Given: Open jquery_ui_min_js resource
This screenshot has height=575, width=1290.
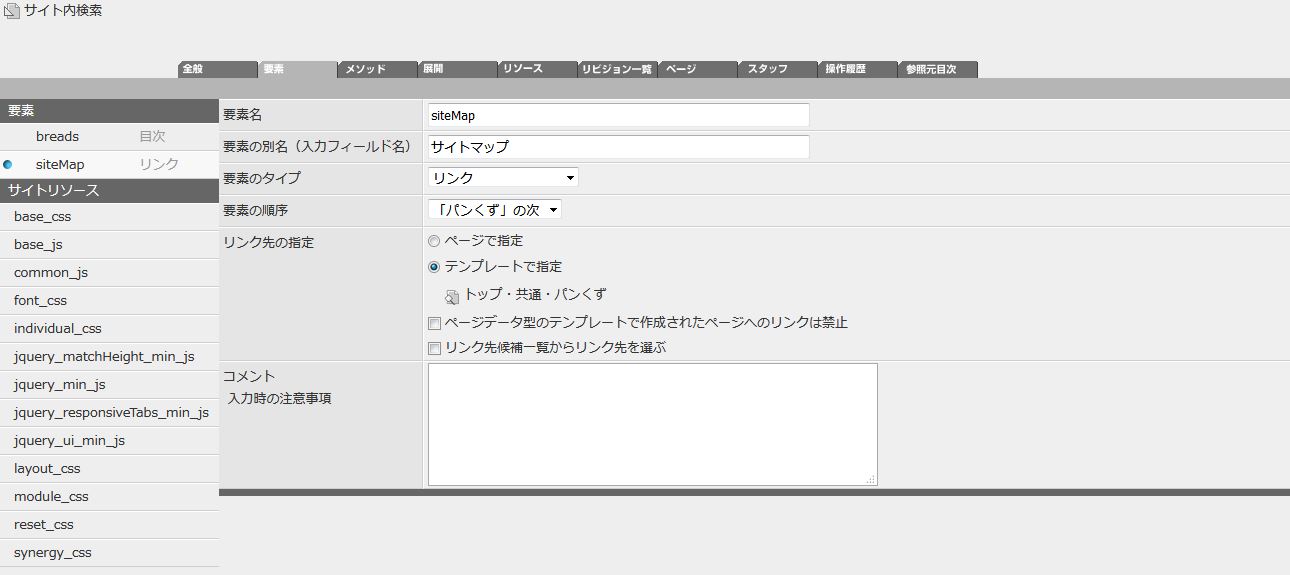Looking at the screenshot, I should pos(69,440).
